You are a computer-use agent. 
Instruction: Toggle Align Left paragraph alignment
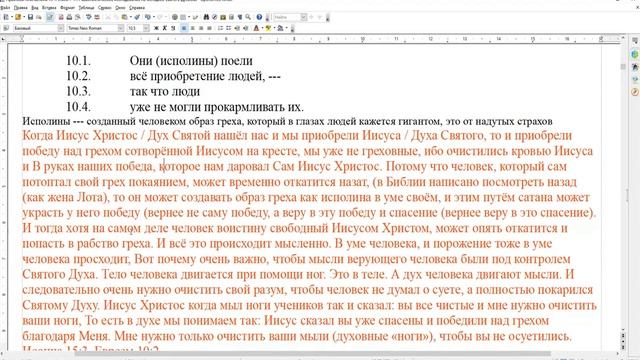(x=184, y=28)
